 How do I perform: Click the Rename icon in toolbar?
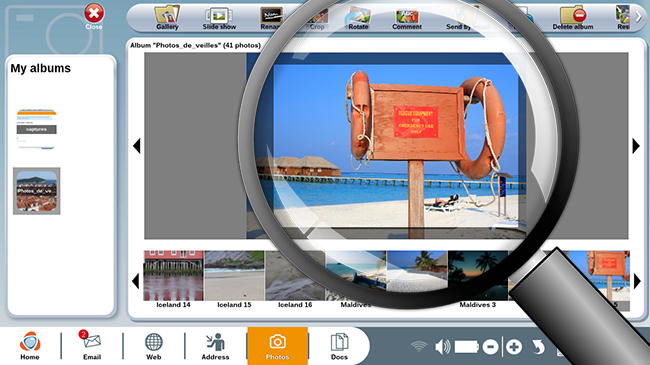(x=272, y=18)
